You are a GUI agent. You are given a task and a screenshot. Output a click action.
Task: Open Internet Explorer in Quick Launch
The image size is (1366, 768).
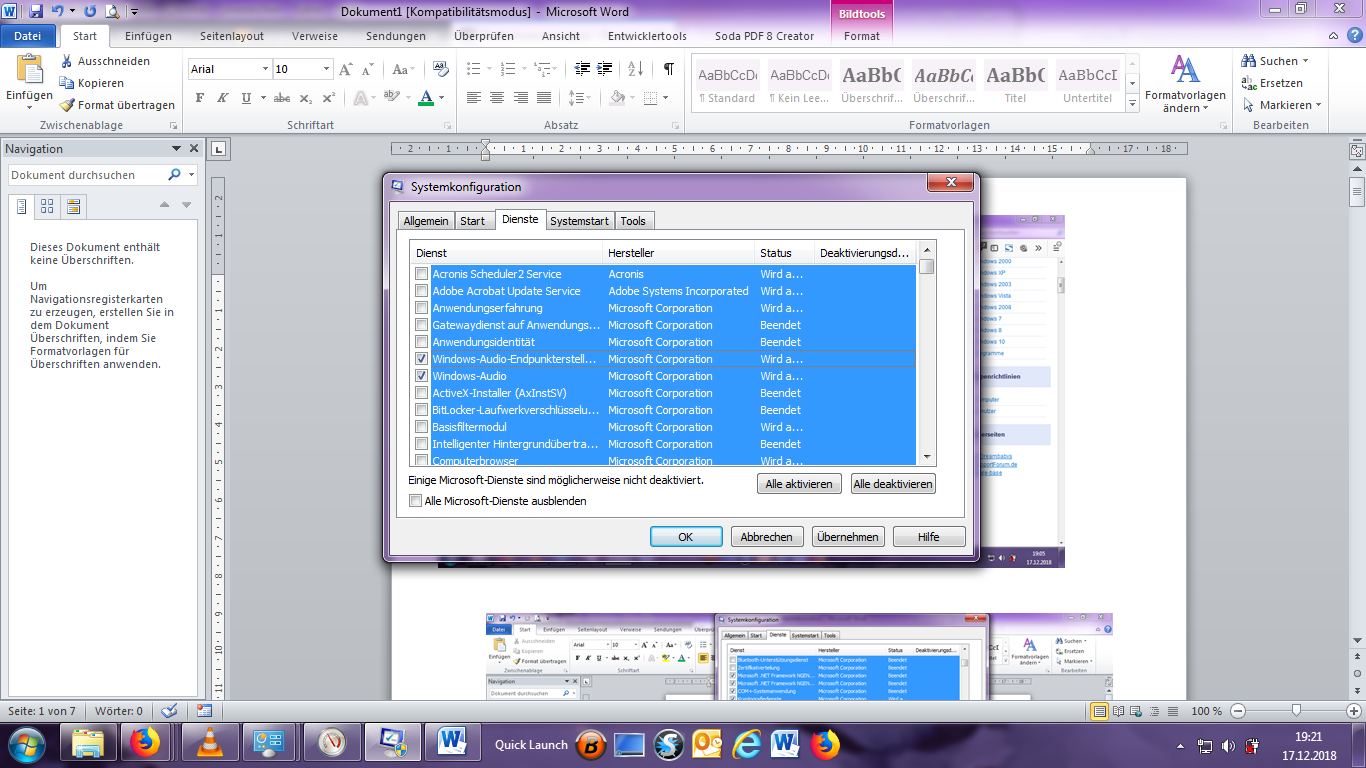coord(747,744)
